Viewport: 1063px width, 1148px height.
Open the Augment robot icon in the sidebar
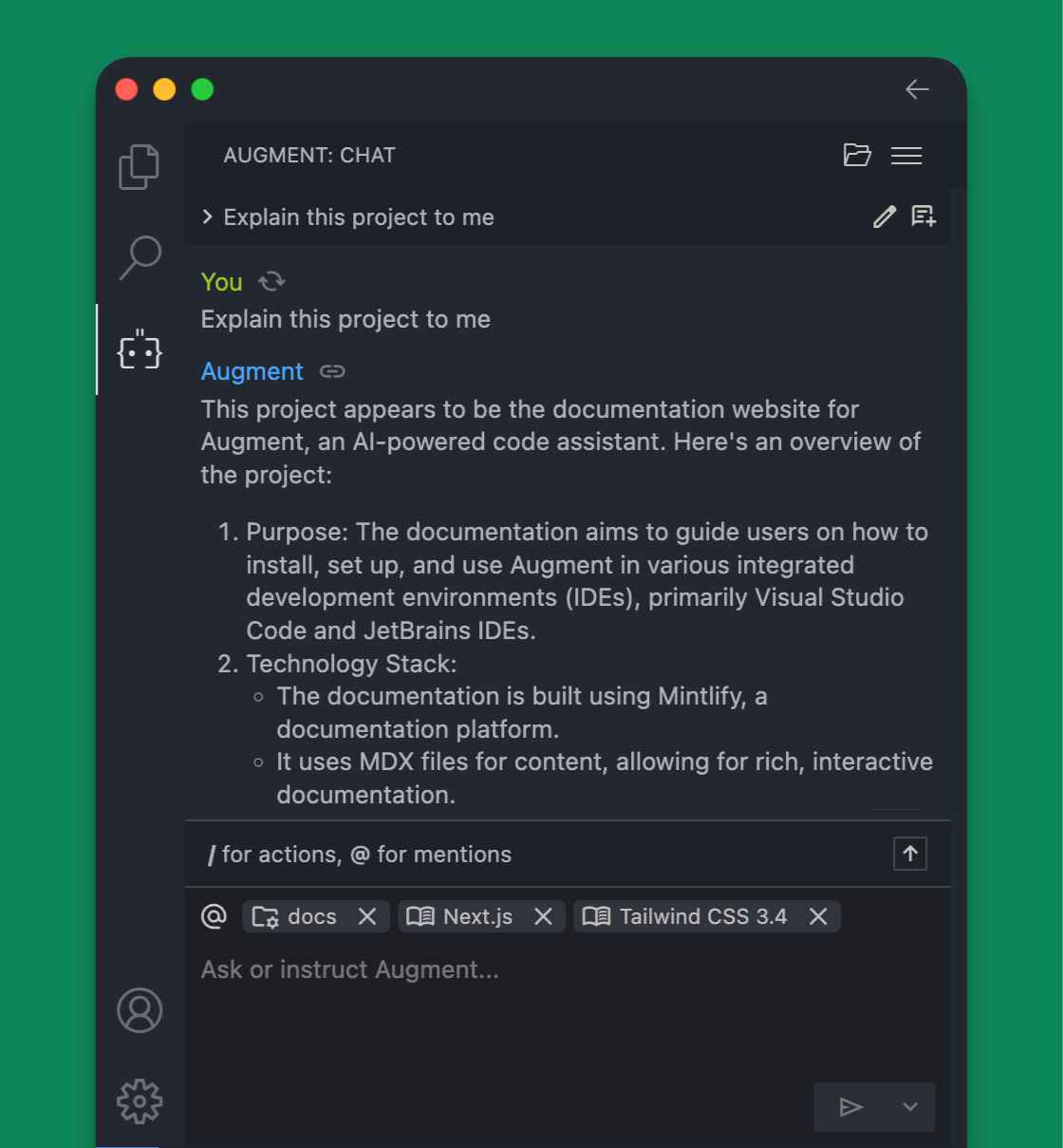(x=139, y=349)
